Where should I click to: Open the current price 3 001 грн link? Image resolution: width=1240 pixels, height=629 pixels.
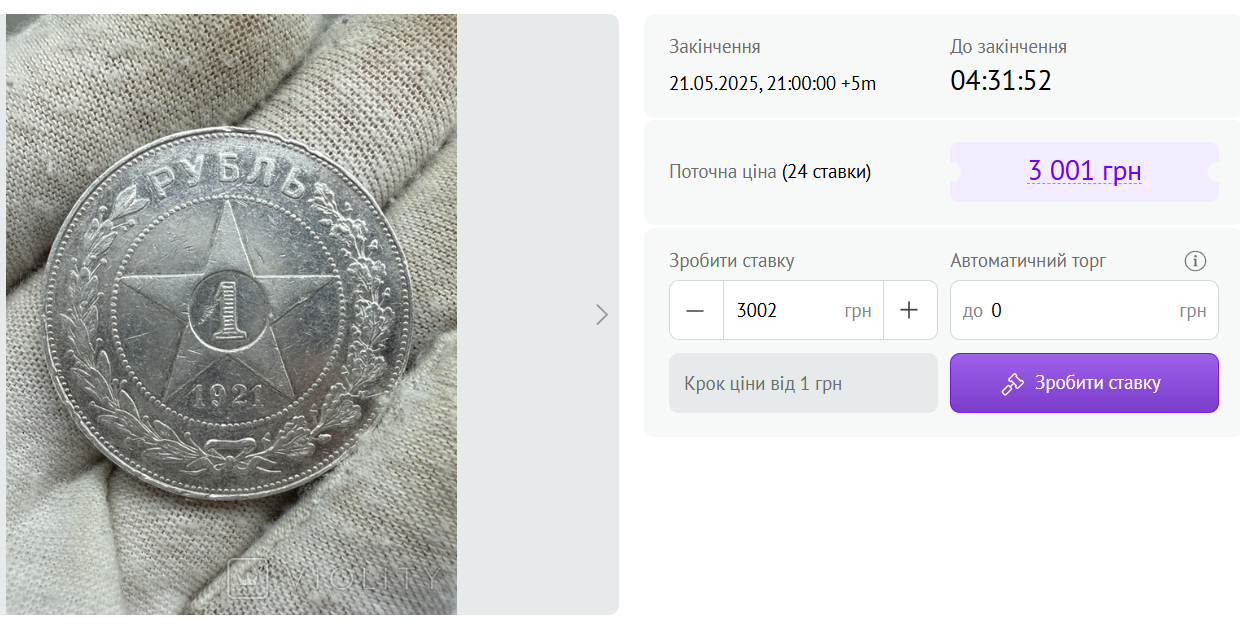point(1084,171)
